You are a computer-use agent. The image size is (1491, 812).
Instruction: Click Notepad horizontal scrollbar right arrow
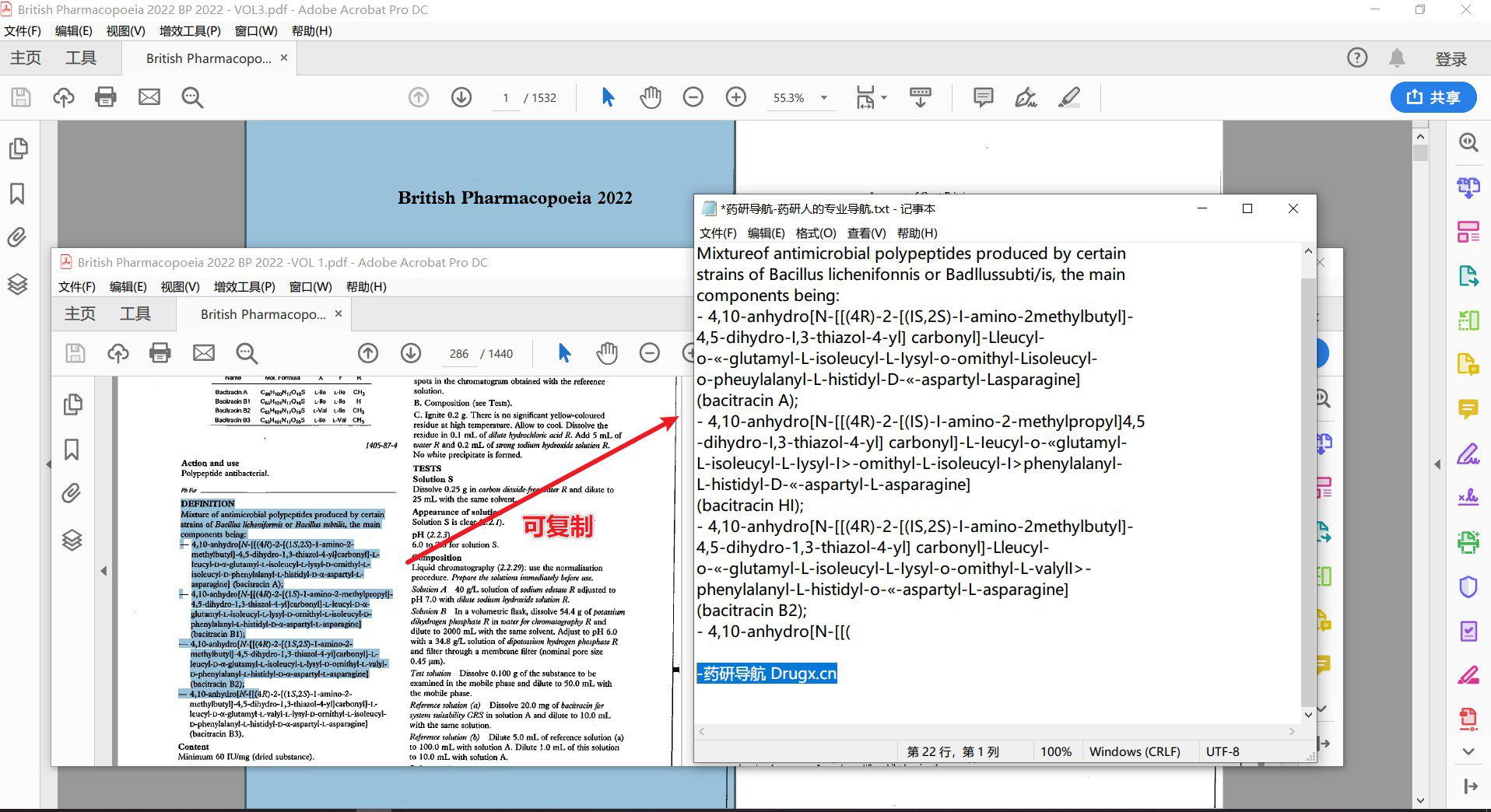pyautogui.click(x=1292, y=731)
